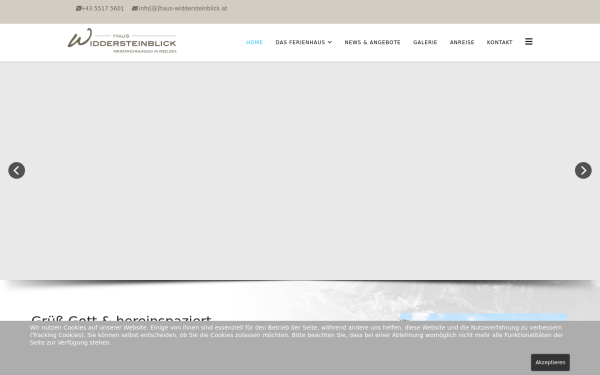
Task: Click the info@haus-widdersteinblick.at email link
Action: pos(183,8)
